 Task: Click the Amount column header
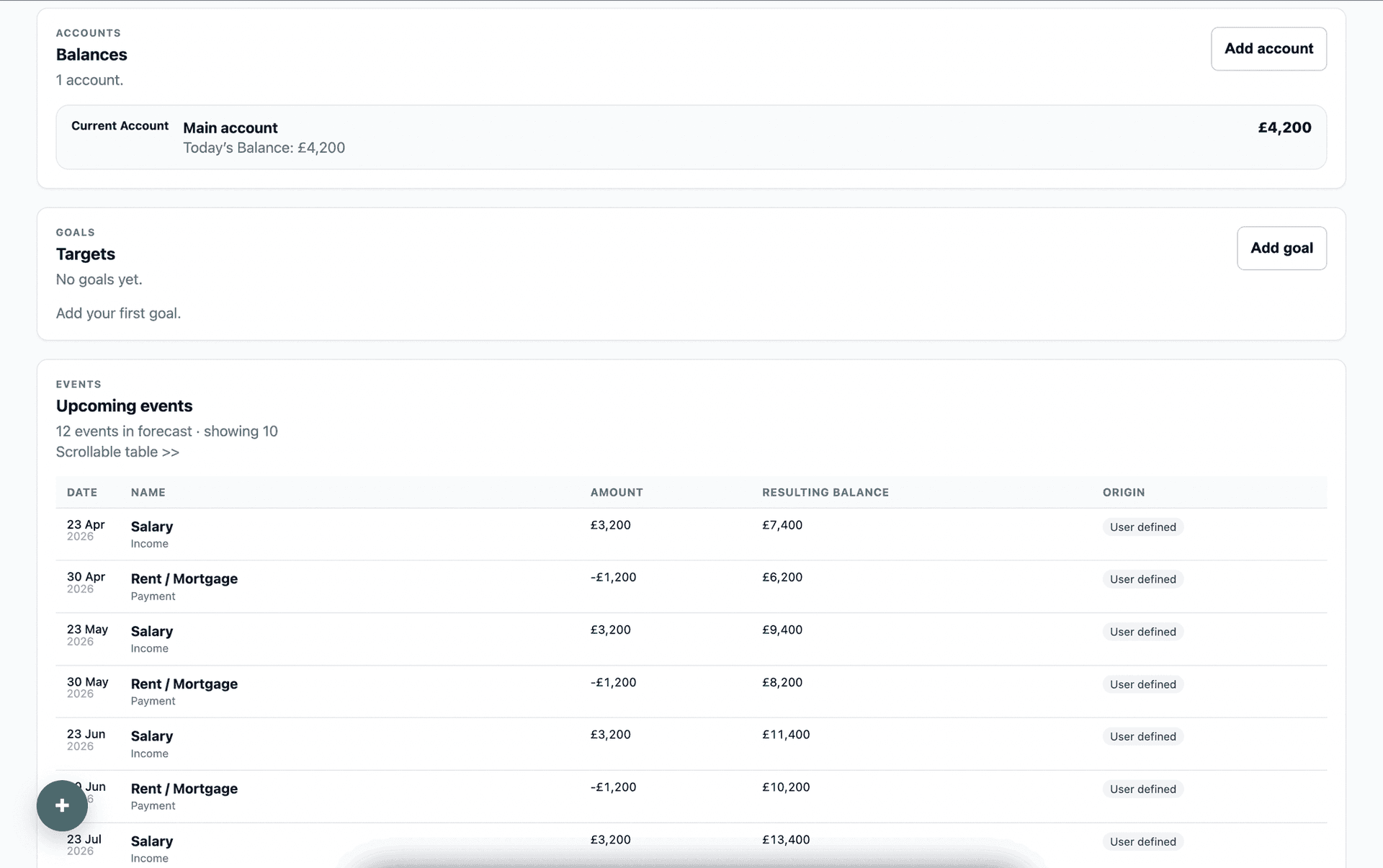point(617,493)
